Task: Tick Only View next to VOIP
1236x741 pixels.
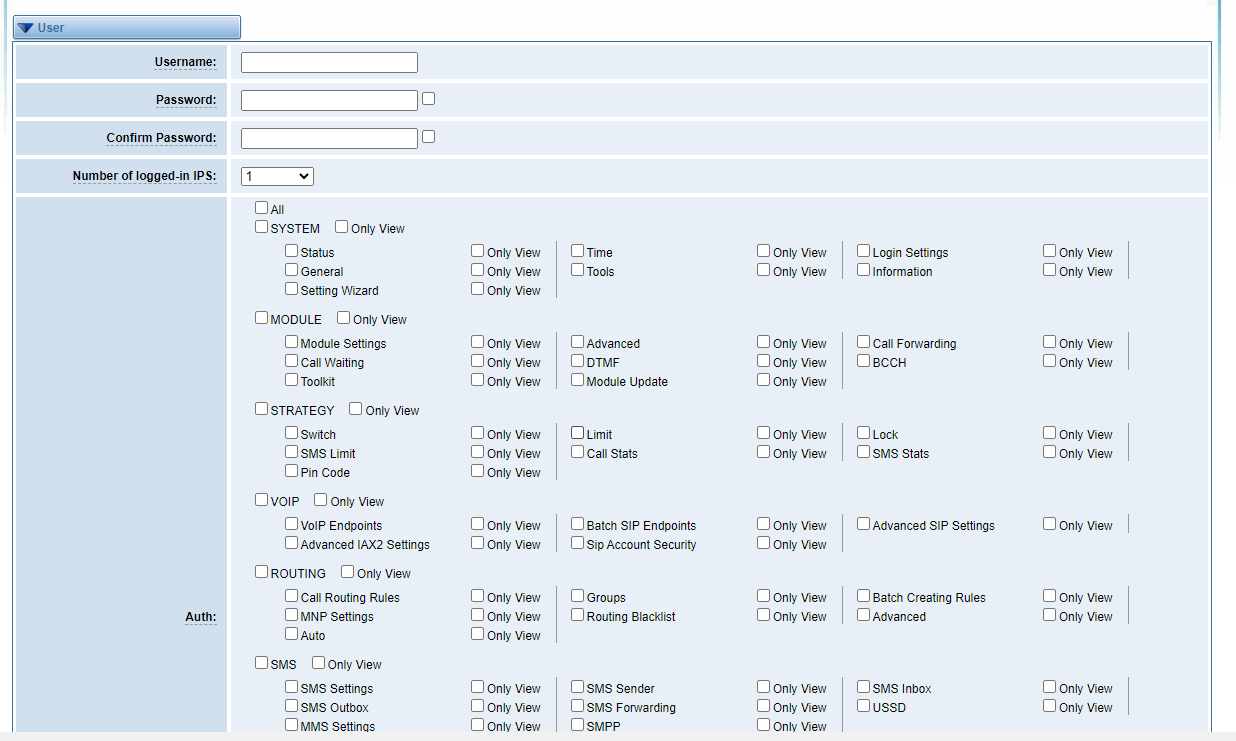Action: (320, 500)
